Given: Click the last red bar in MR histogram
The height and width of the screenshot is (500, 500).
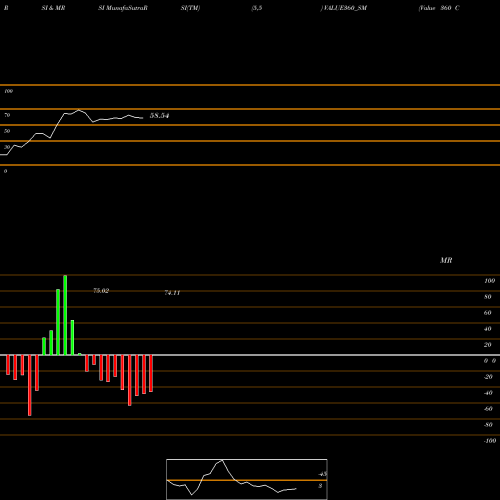Looking at the screenshot, I should point(151,373).
